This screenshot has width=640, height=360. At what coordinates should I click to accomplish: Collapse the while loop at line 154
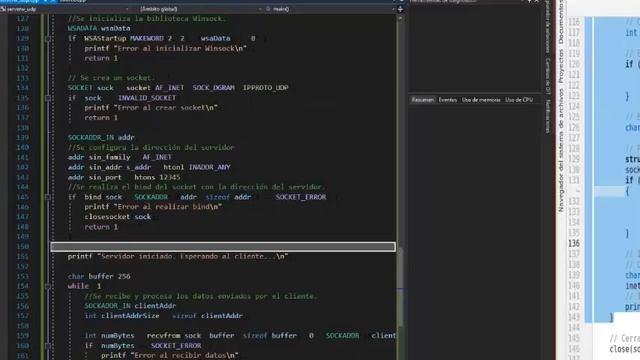[48, 286]
